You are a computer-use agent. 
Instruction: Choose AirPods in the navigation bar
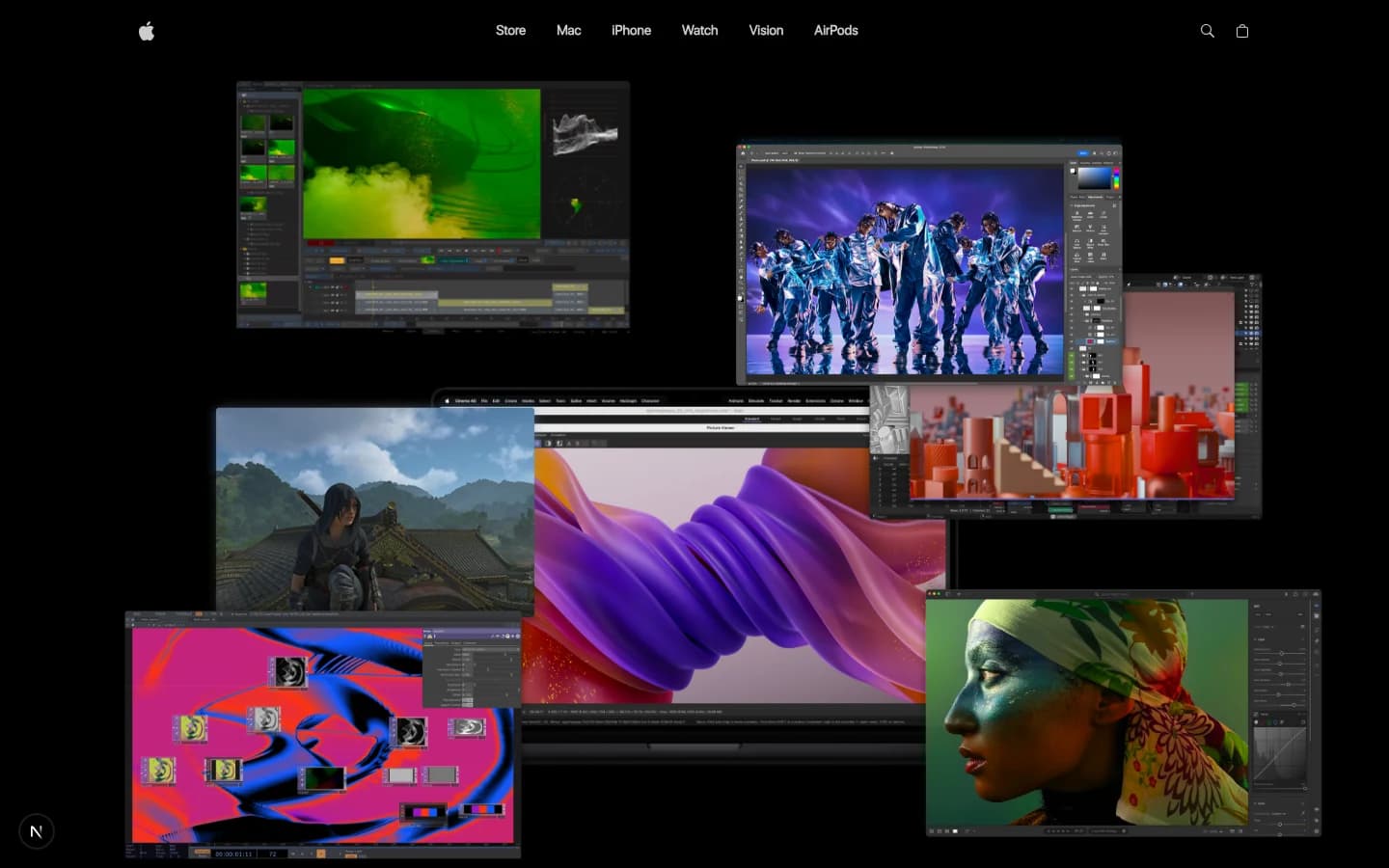[x=835, y=31]
